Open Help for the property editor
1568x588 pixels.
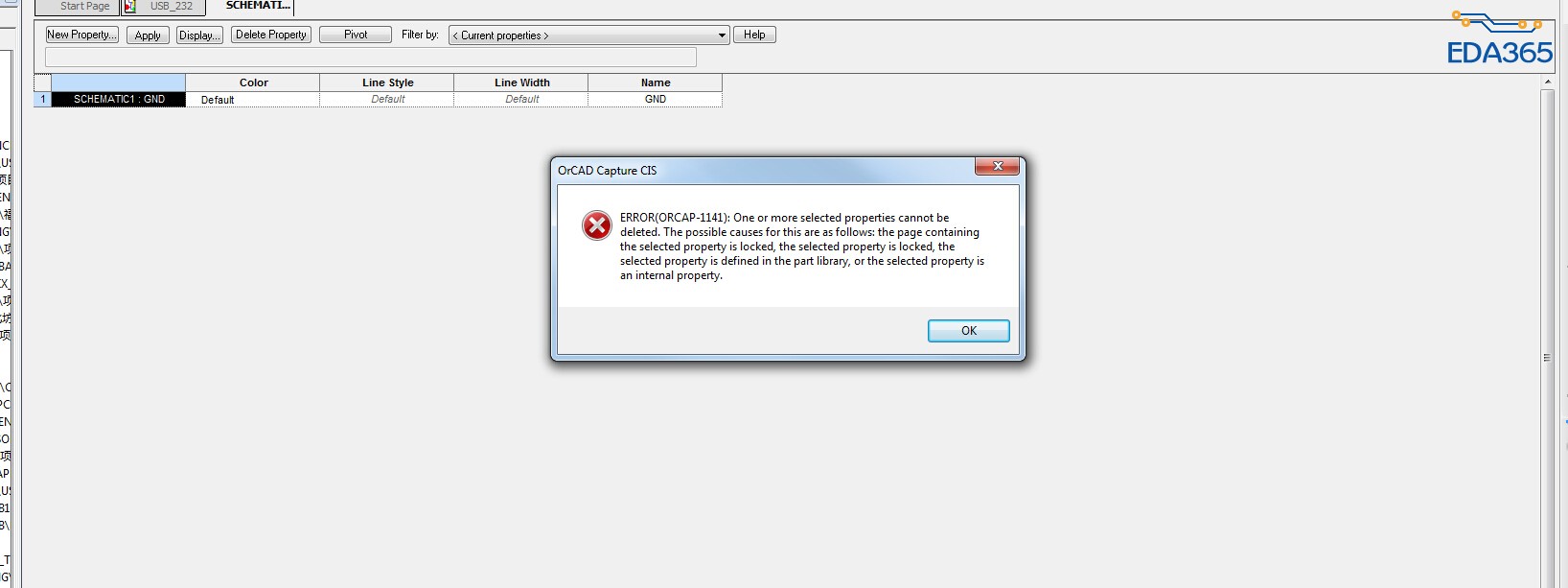754,35
